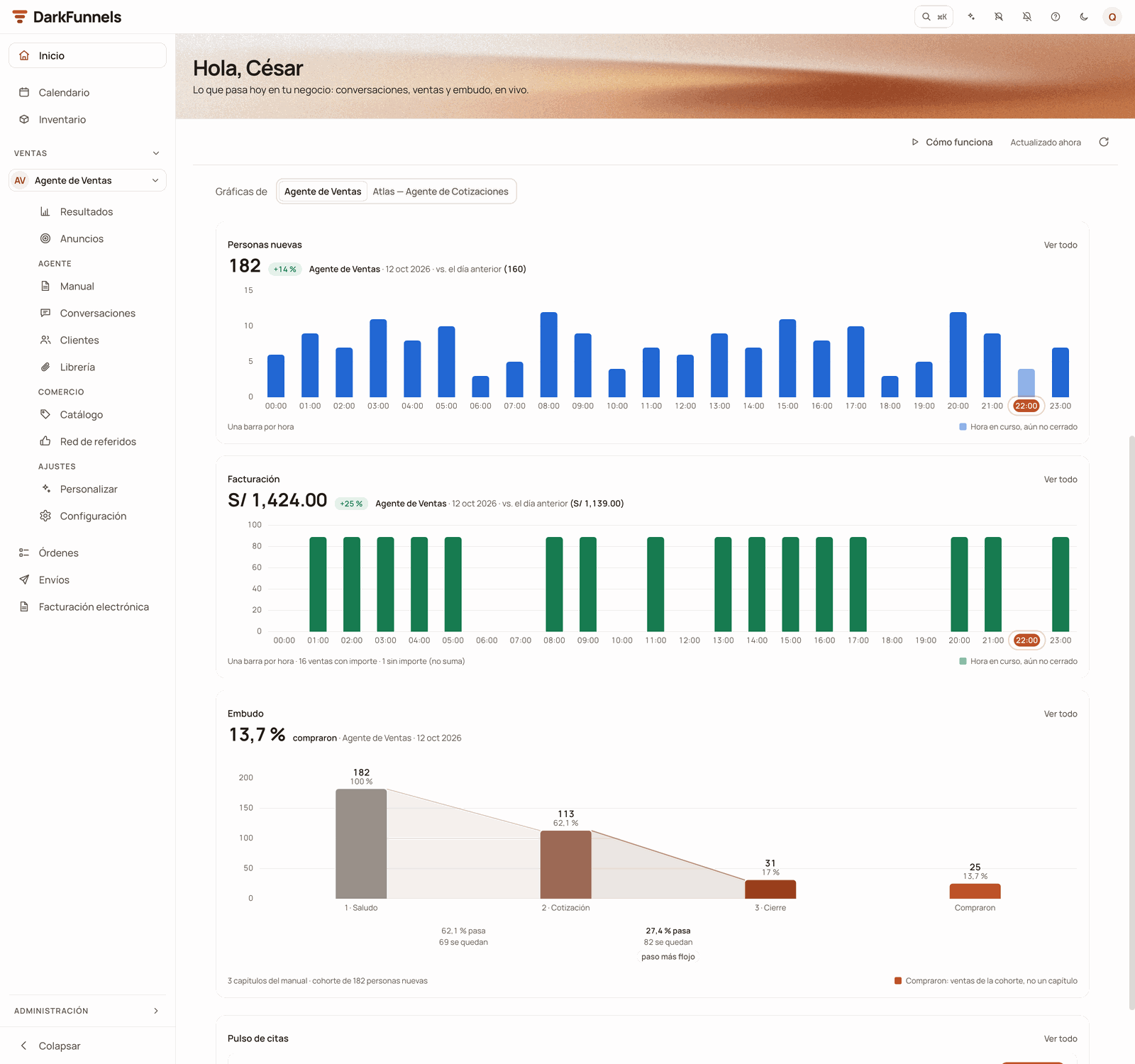
Task: Open the help question mark icon
Action: tap(1056, 17)
